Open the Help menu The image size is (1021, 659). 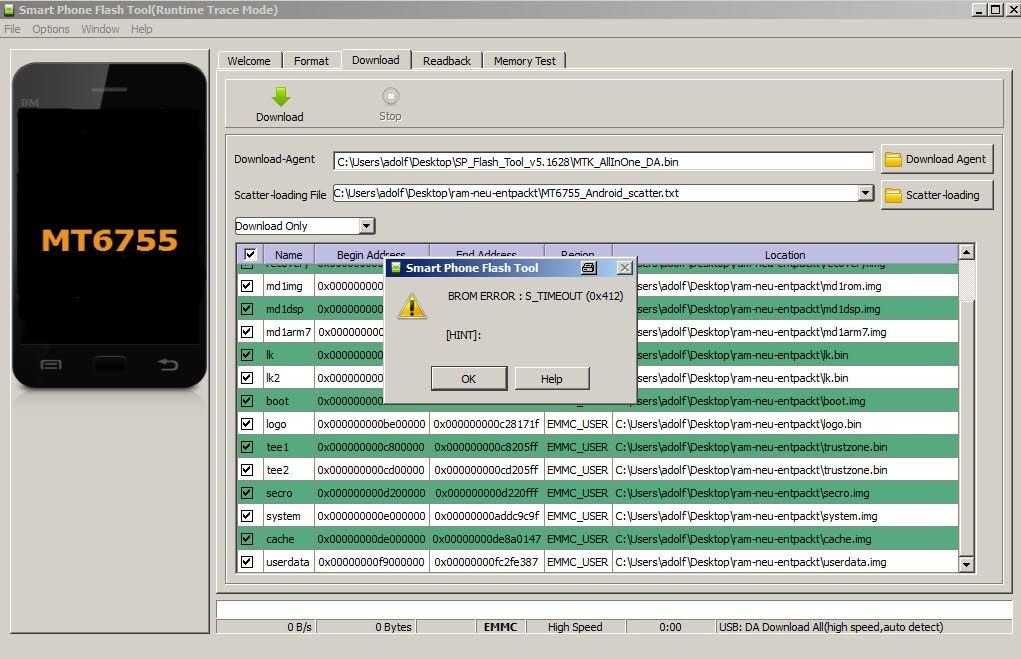[141, 29]
